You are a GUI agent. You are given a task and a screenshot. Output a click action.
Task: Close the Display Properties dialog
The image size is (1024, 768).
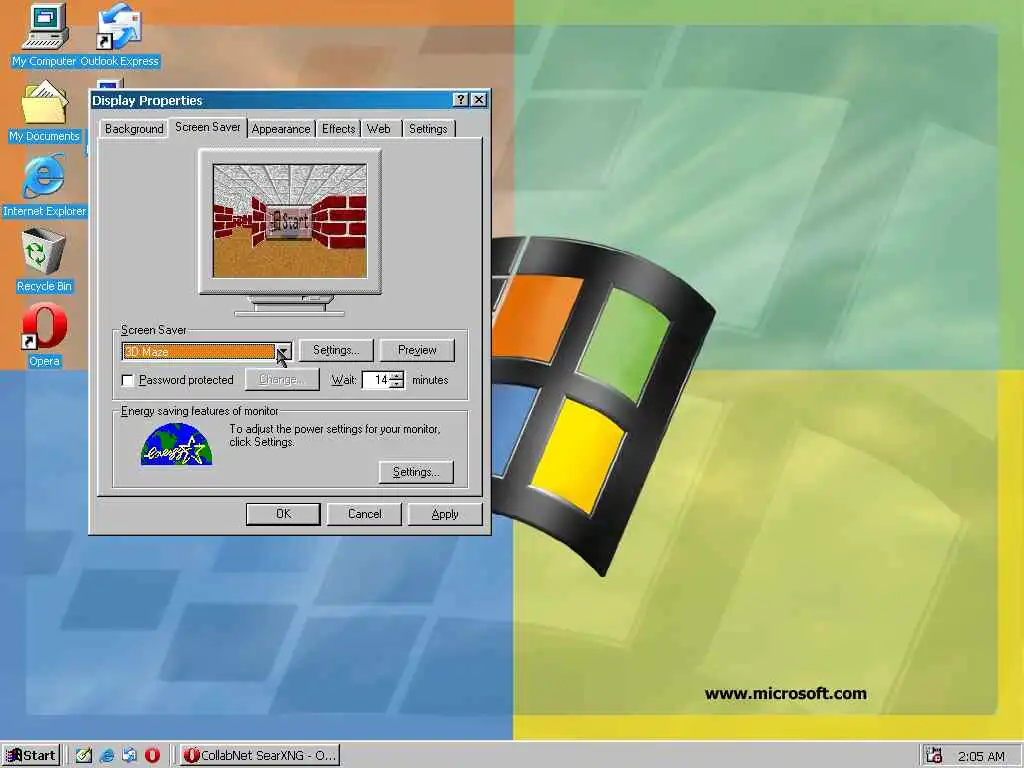(x=479, y=99)
